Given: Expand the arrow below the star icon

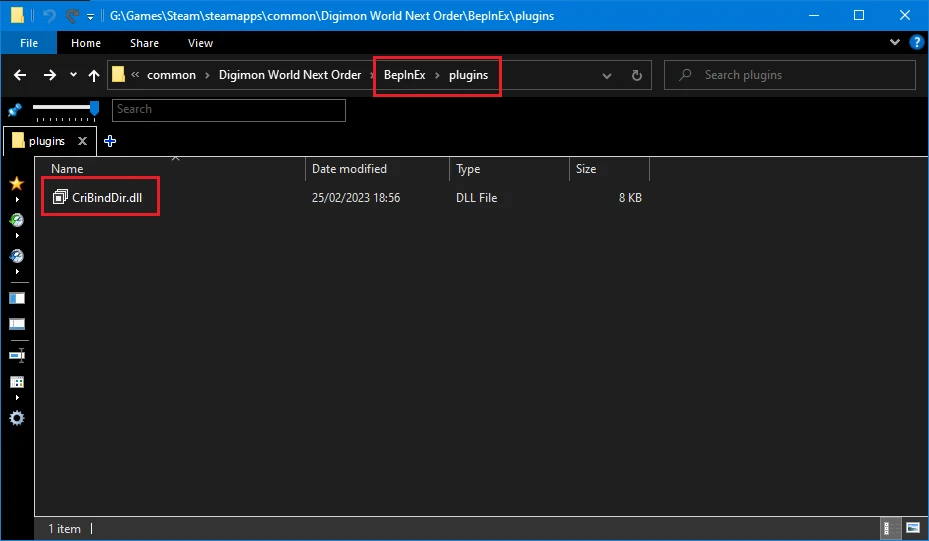Looking at the screenshot, I should [17, 200].
